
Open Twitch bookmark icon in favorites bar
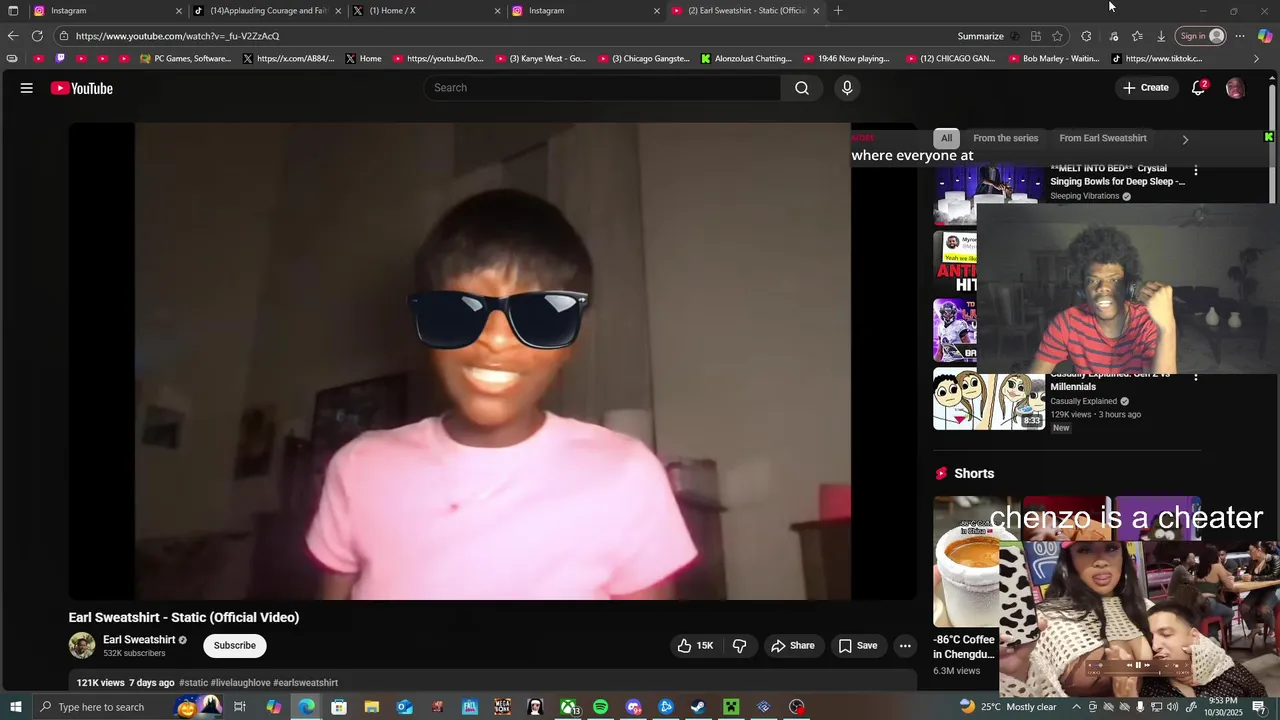click(60, 59)
